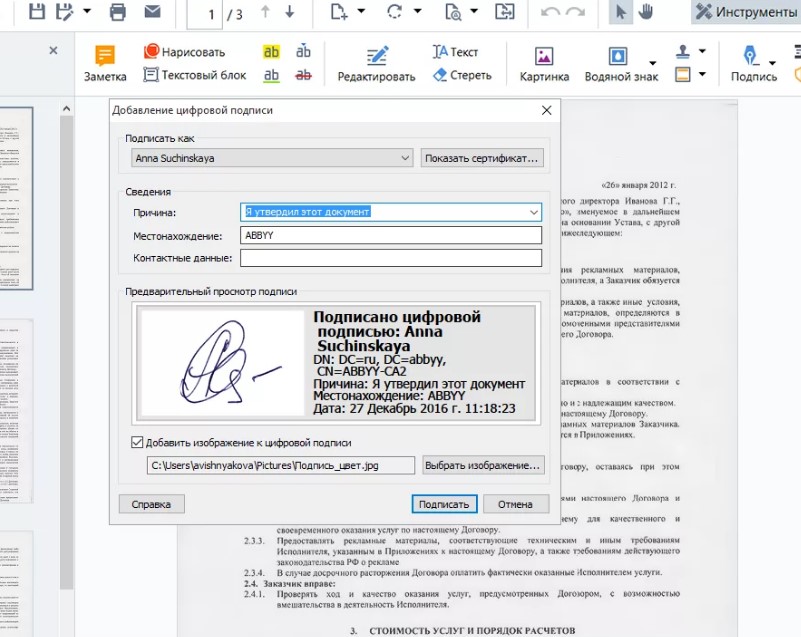Click the email envelope icon
The height and width of the screenshot is (637, 801).
(152, 13)
